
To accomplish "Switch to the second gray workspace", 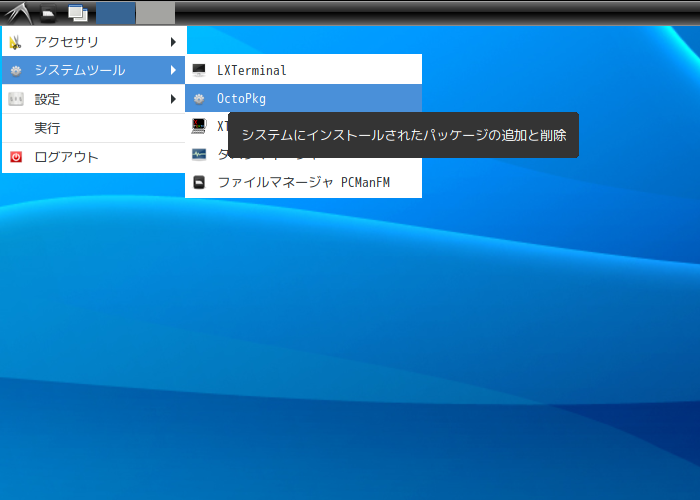I will pyautogui.click(x=155, y=13).
